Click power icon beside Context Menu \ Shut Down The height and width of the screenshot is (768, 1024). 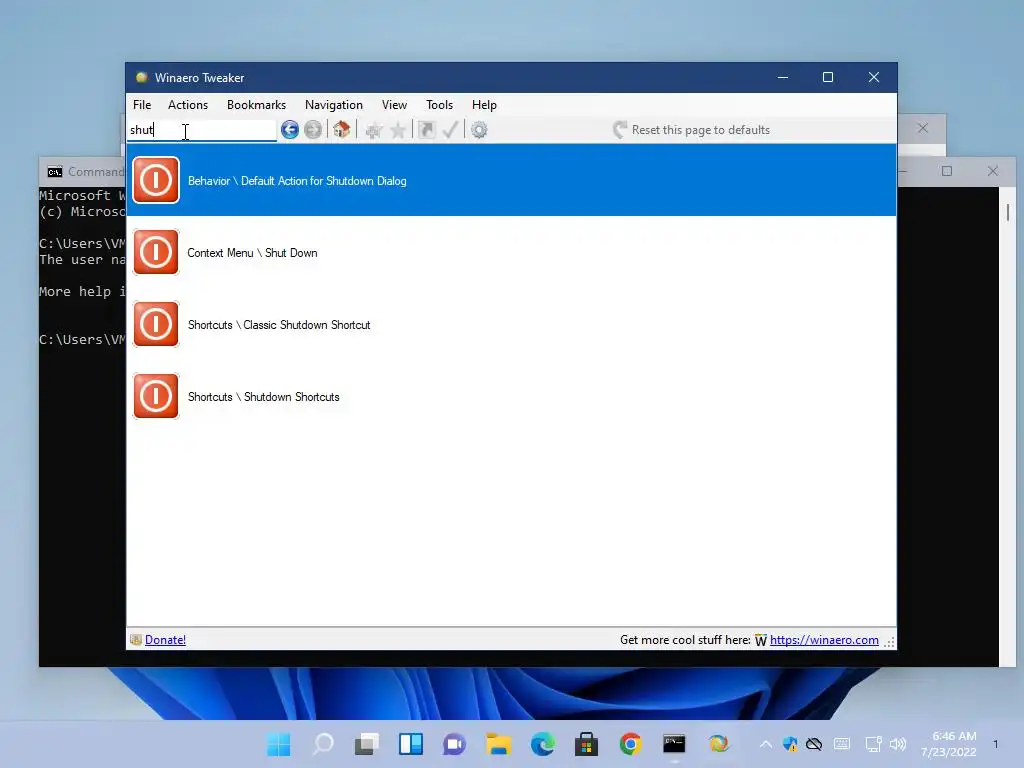155,252
